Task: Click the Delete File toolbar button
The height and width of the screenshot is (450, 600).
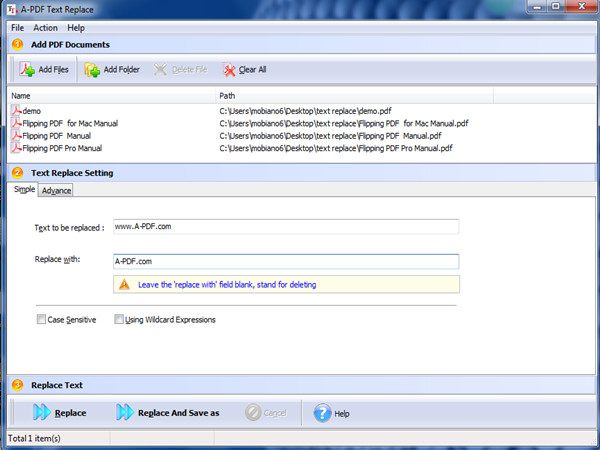Action: (180, 69)
